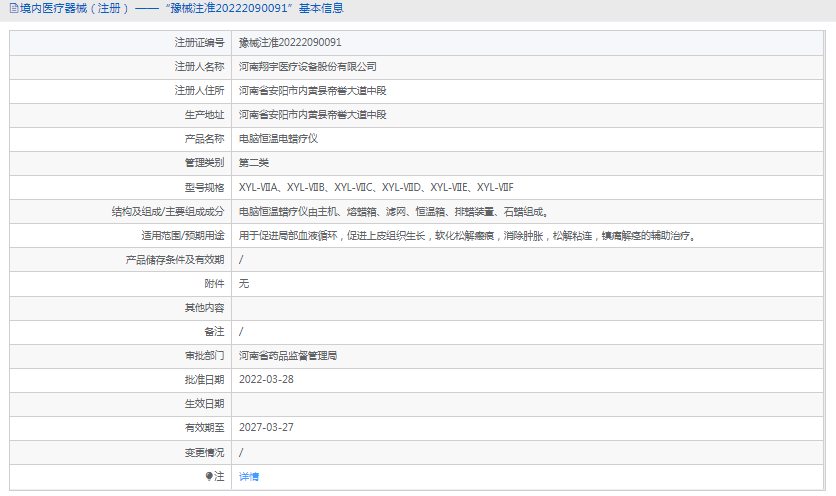This screenshot has height=496, width=836.
Task: Click the 审批部门 label
Action: [205, 356]
